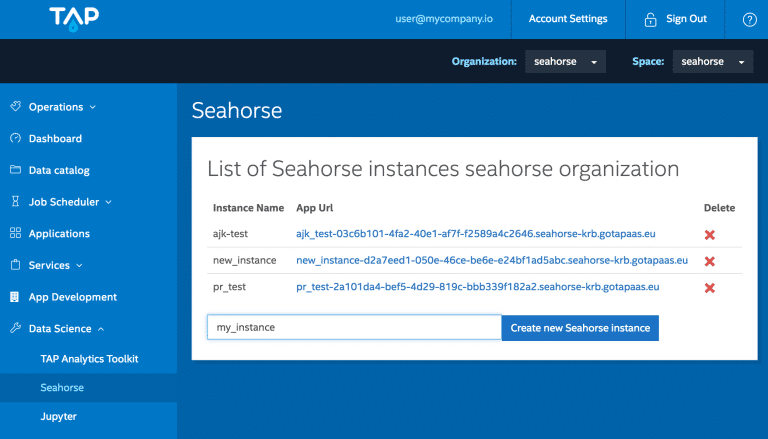Open Account Settings
Viewport: 768px width, 439px height.
(x=568, y=19)
